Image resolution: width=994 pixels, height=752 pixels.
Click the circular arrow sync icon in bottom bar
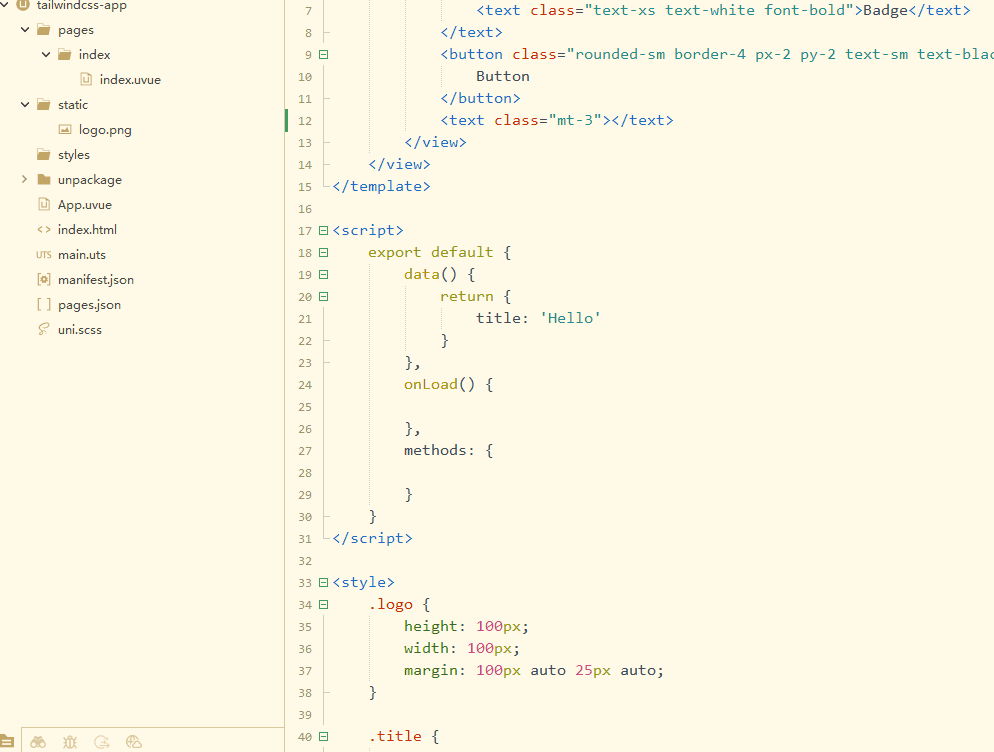click(x=102, y=742)
